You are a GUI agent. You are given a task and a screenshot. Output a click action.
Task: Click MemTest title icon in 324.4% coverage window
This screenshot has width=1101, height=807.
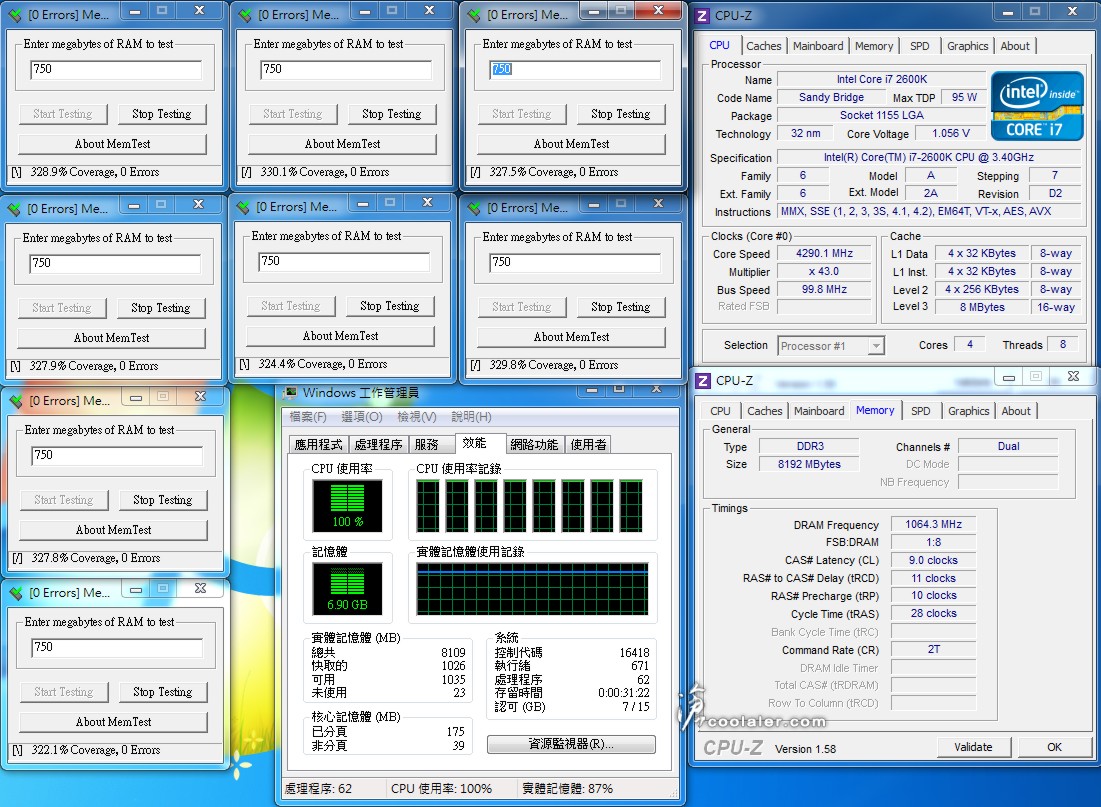(244, 206)
